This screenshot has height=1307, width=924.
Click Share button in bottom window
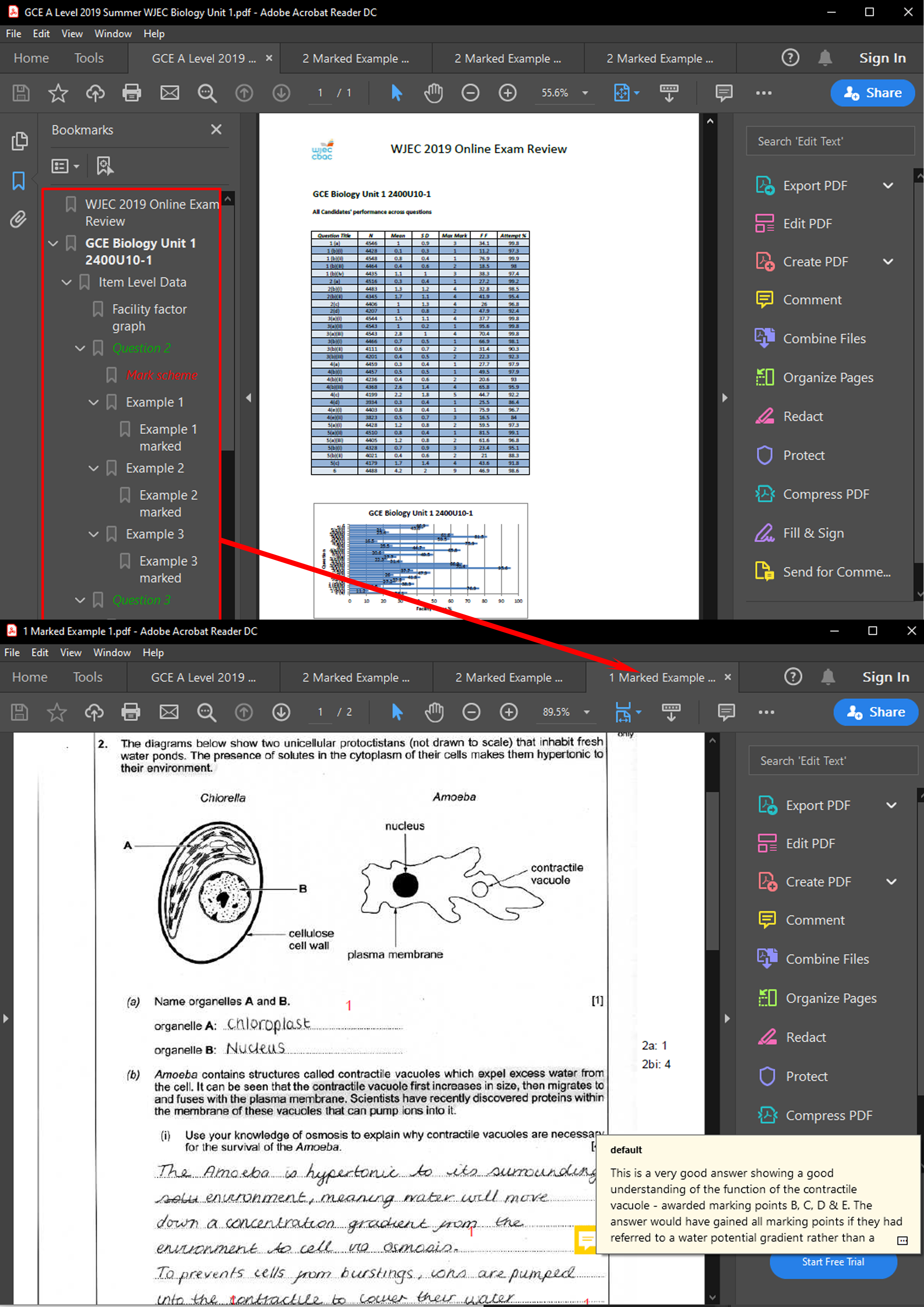coord(876,712)
